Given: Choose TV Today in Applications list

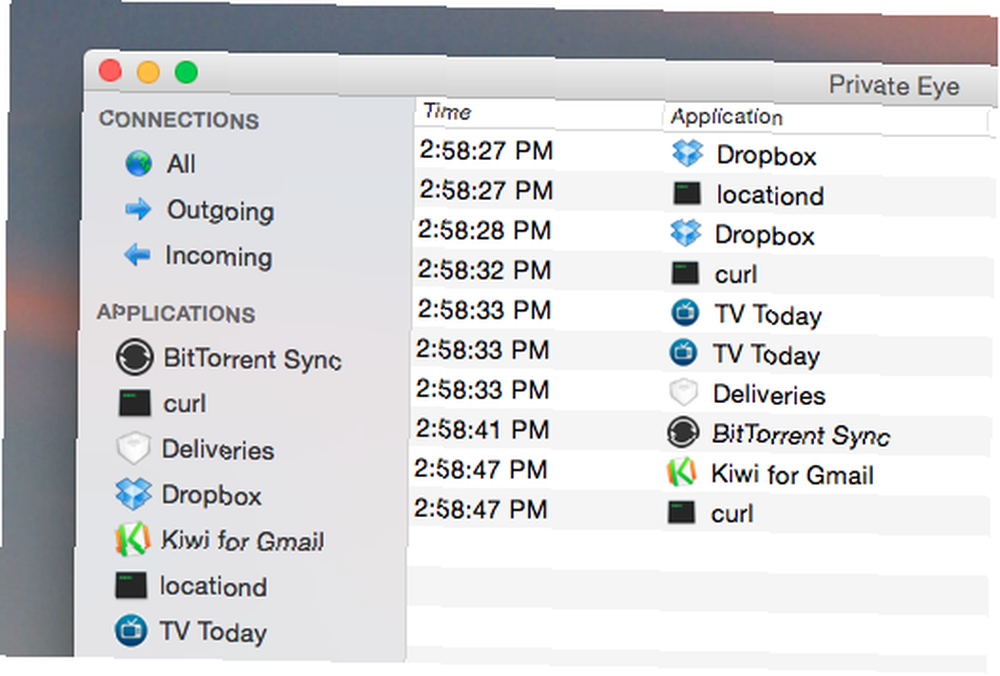Looking at the screenshot, I should click(x=213, y=632).
